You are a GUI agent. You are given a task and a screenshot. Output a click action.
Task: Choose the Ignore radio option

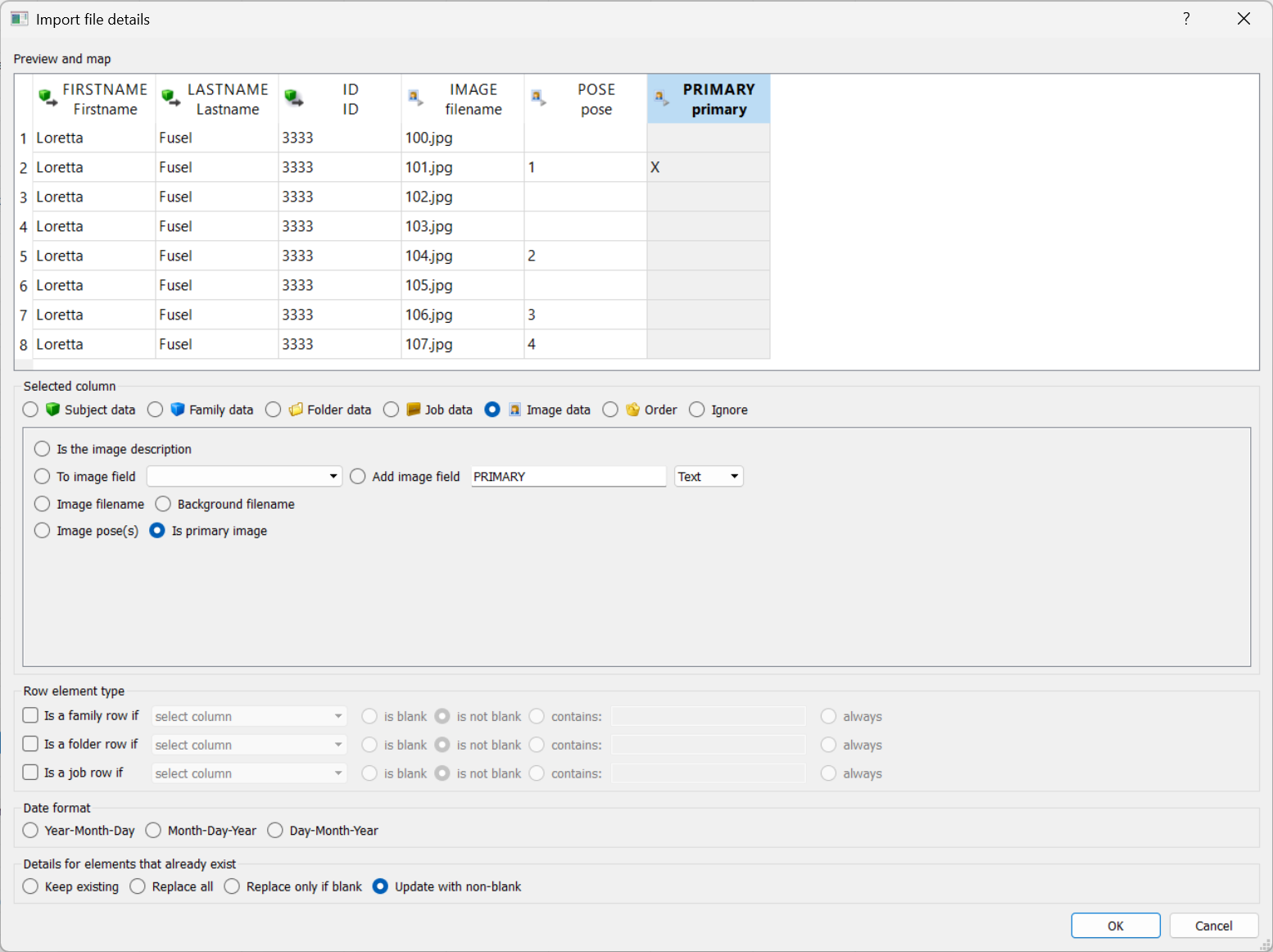pos(696,410)
